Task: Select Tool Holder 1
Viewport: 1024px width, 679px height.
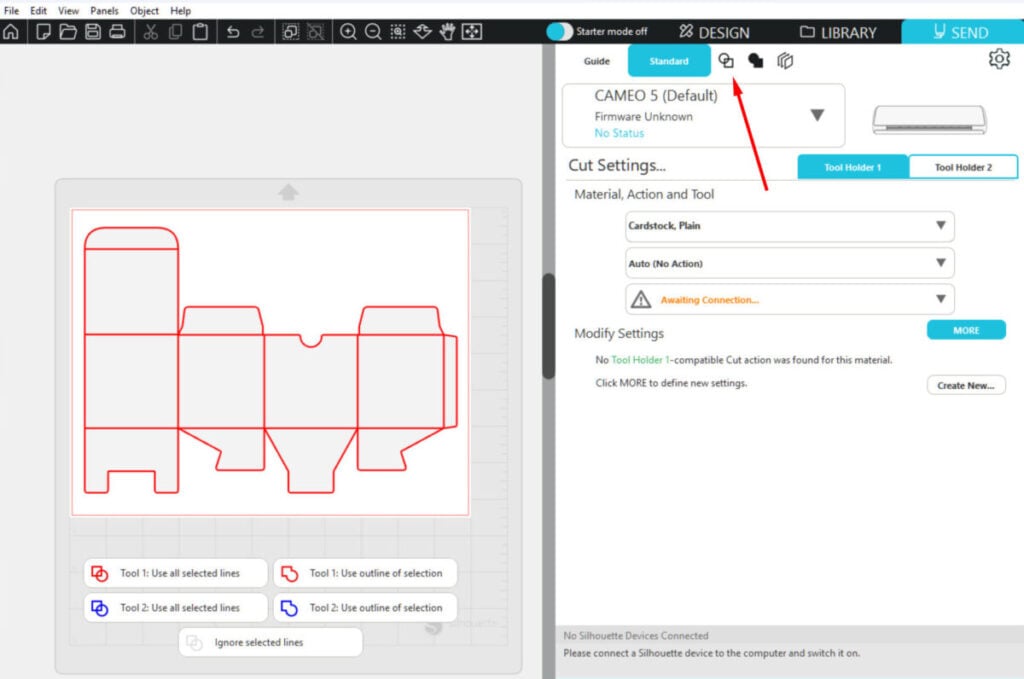Action: 852,167
